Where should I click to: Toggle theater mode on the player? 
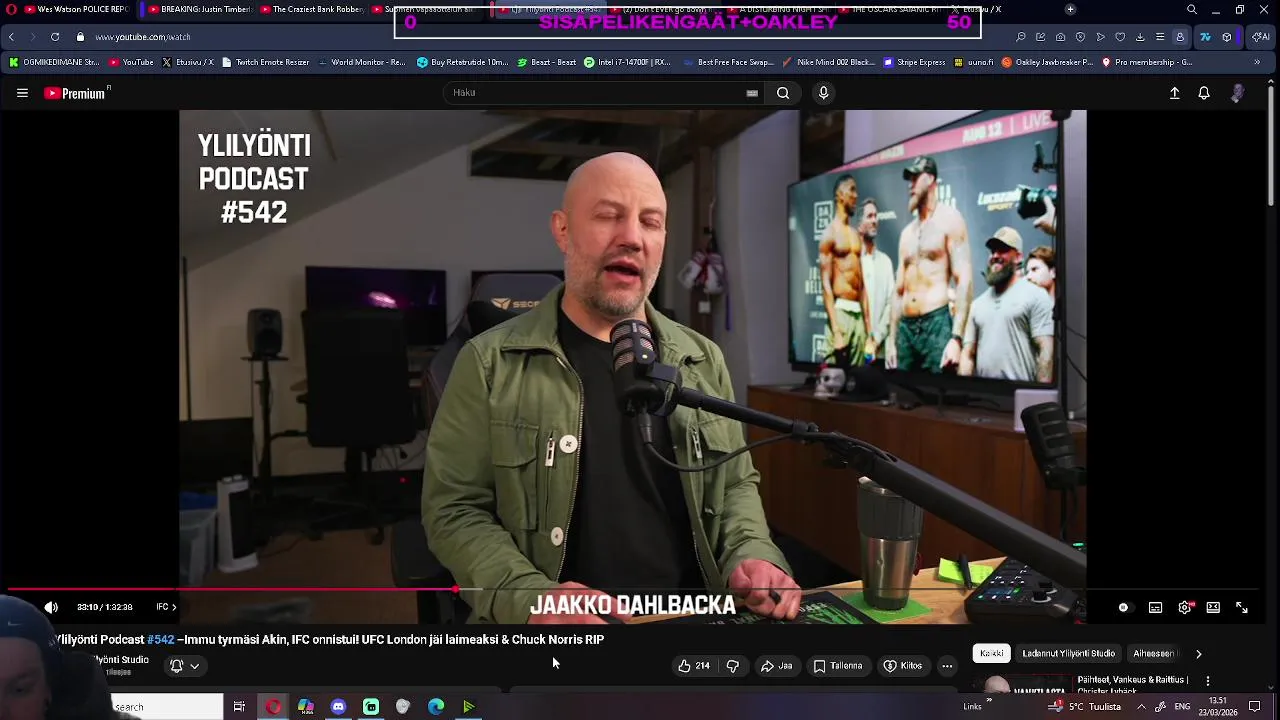pyautogui.click(x=1213, y=607)
